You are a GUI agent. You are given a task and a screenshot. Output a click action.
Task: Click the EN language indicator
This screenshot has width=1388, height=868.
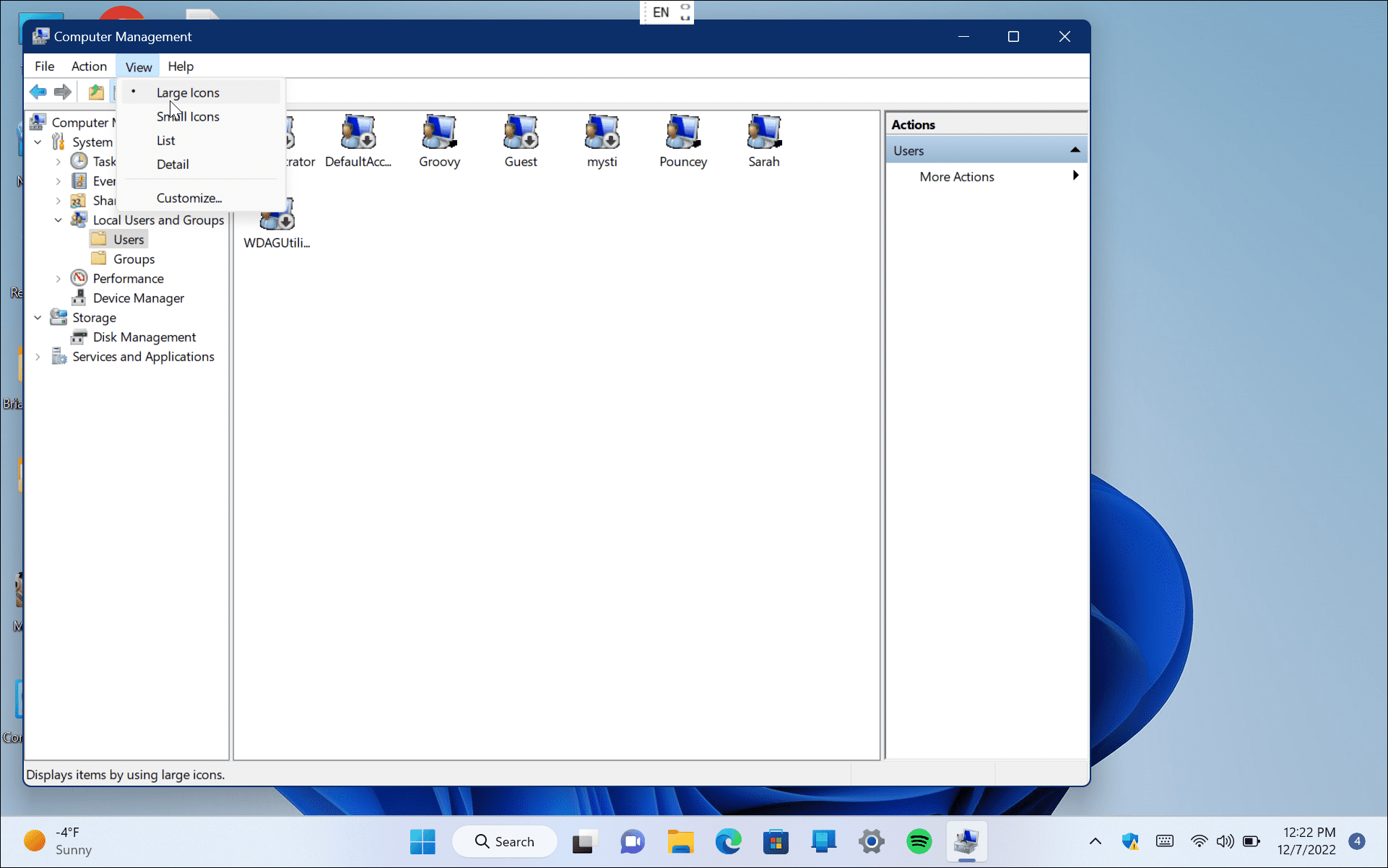659,12
